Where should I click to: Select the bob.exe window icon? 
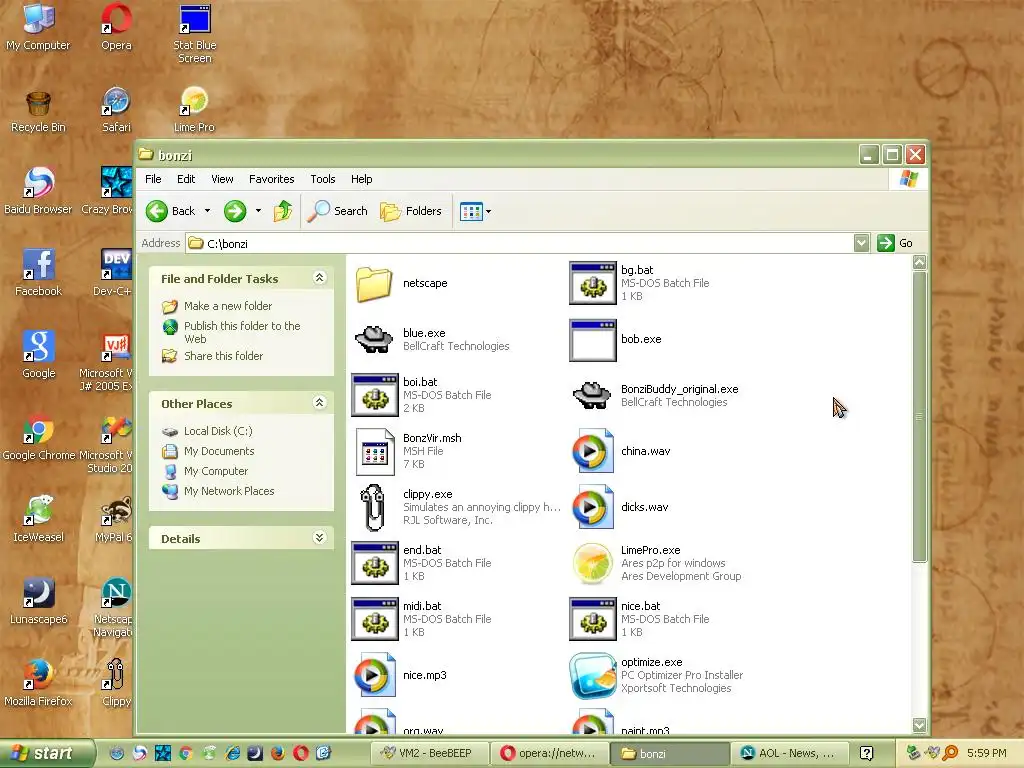click(592, 340)
